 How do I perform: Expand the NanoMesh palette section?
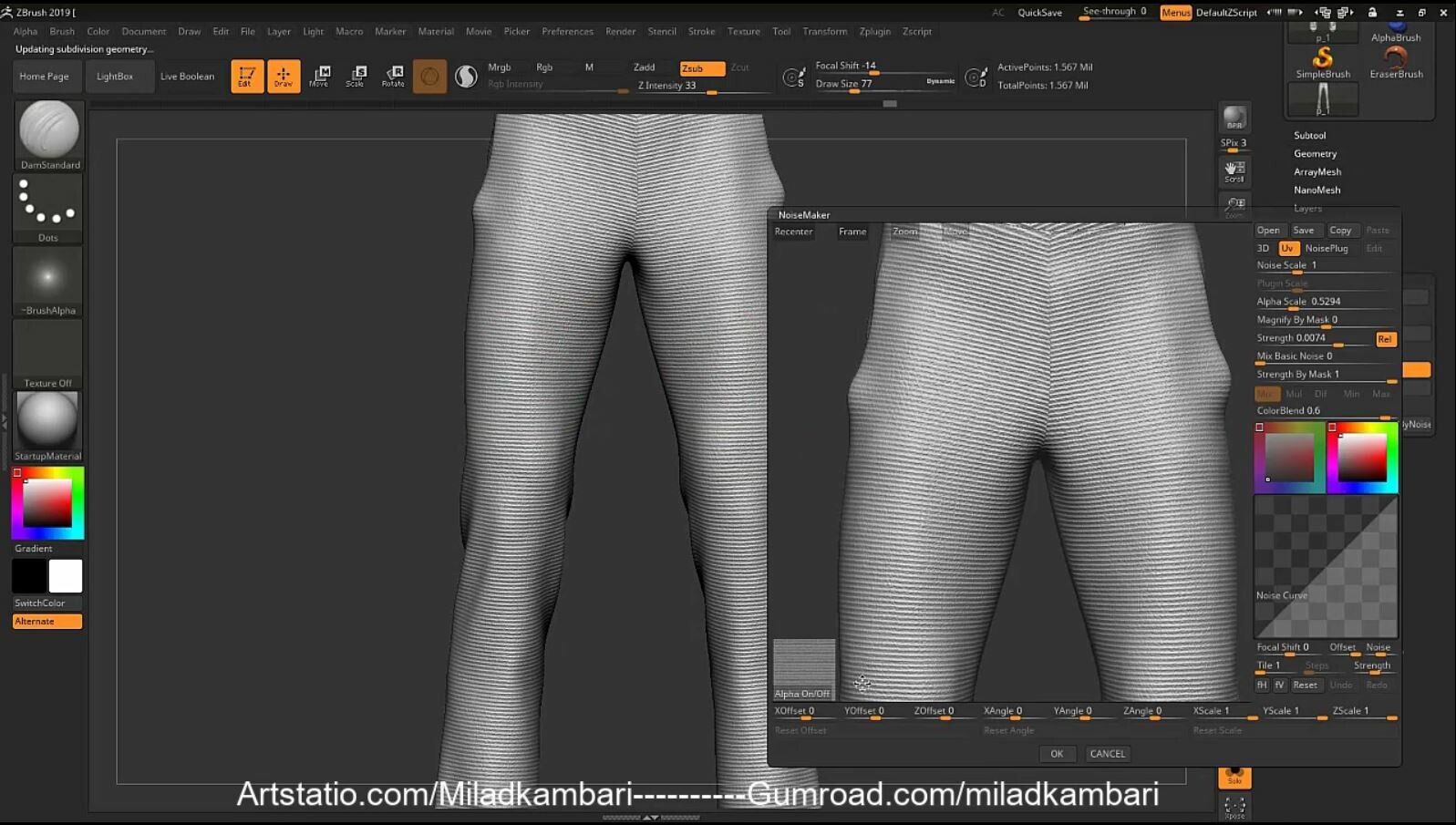(x=1317, y=190)
